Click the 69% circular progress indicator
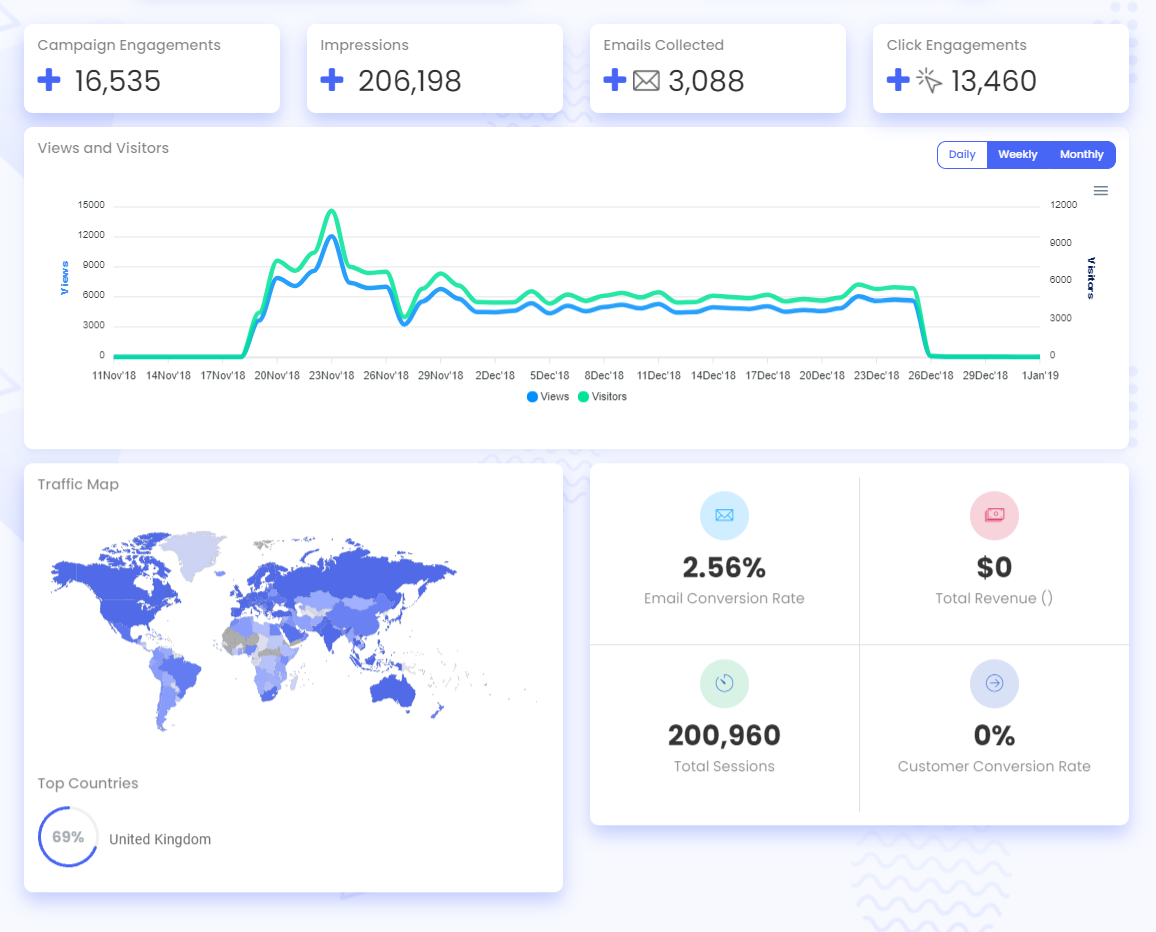The width and height of the screenshot is (1156, 932). click(68, 837)
